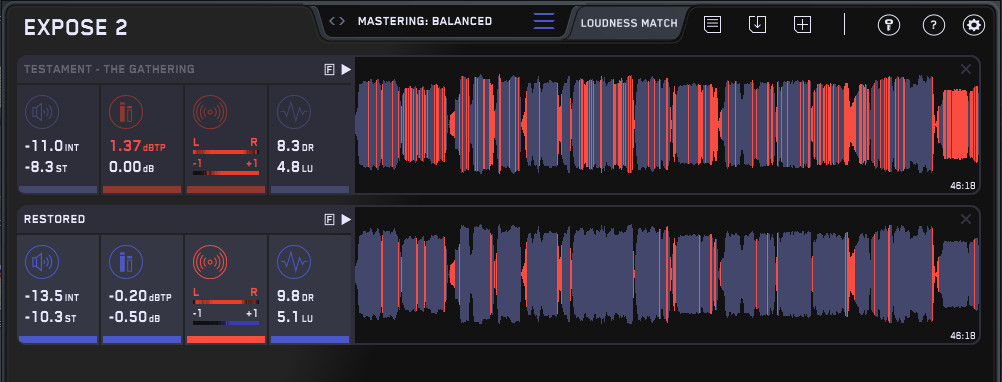Click inside the Restored waveform display
This screenshot has width=1002, height=382.
tap(667, 275)
